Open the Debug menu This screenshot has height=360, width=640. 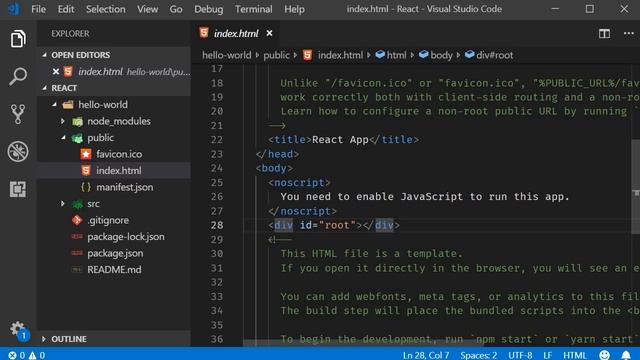pyautogui.click(x=209, y=9)
